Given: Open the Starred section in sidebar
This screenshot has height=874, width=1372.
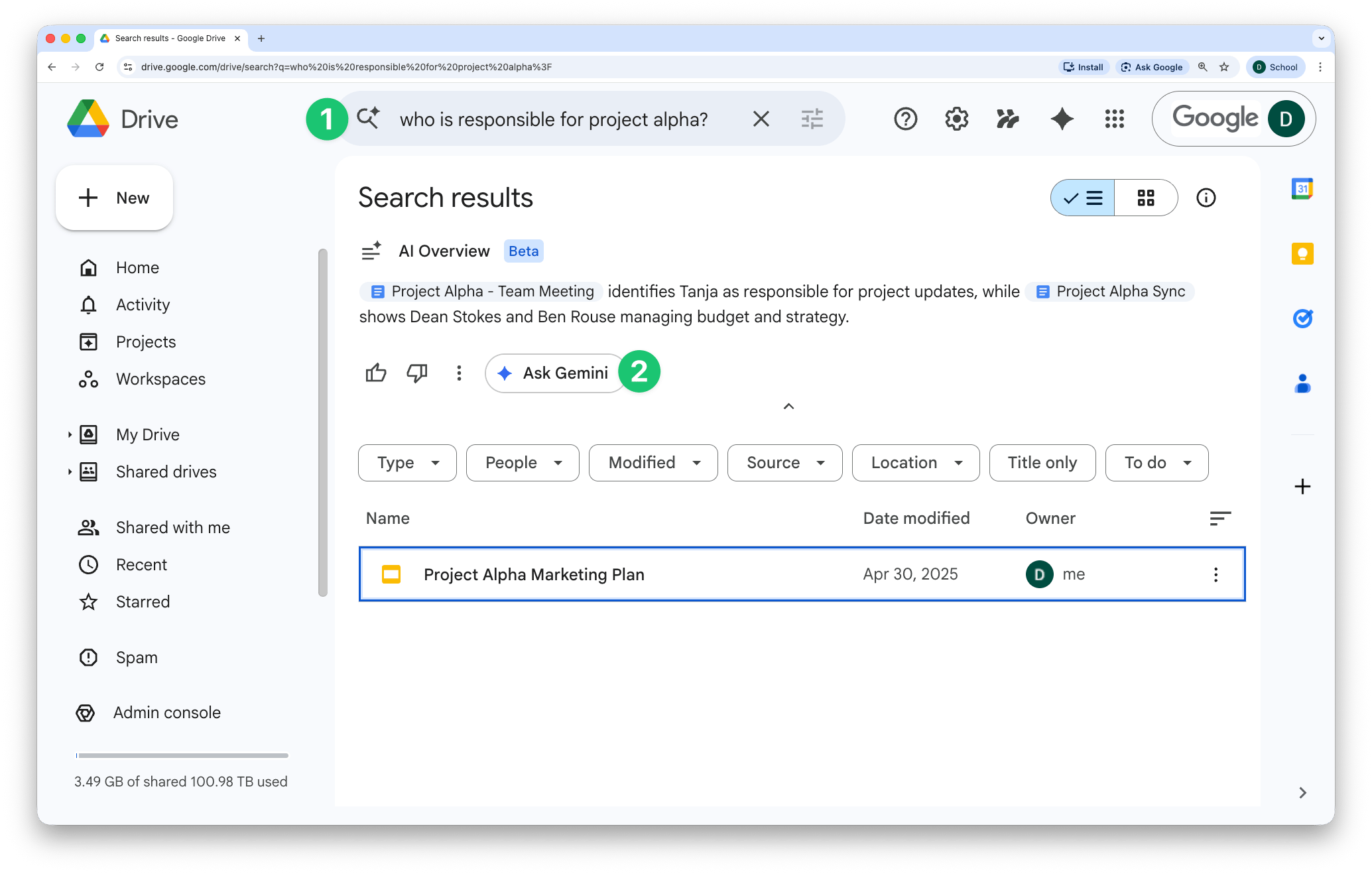Looking at the screenshot, I should pos(143,602).
